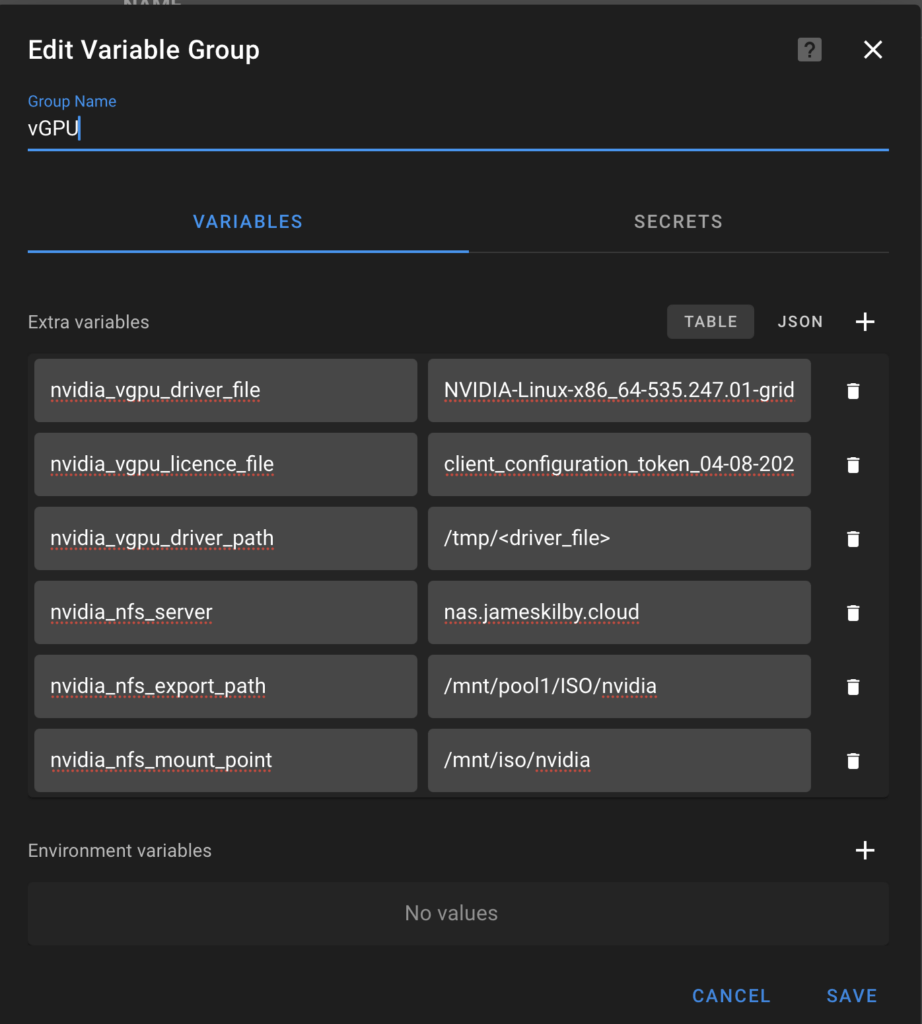Switch to the VARIABLES tab
Screen dimensions: 922x1024
247,221
